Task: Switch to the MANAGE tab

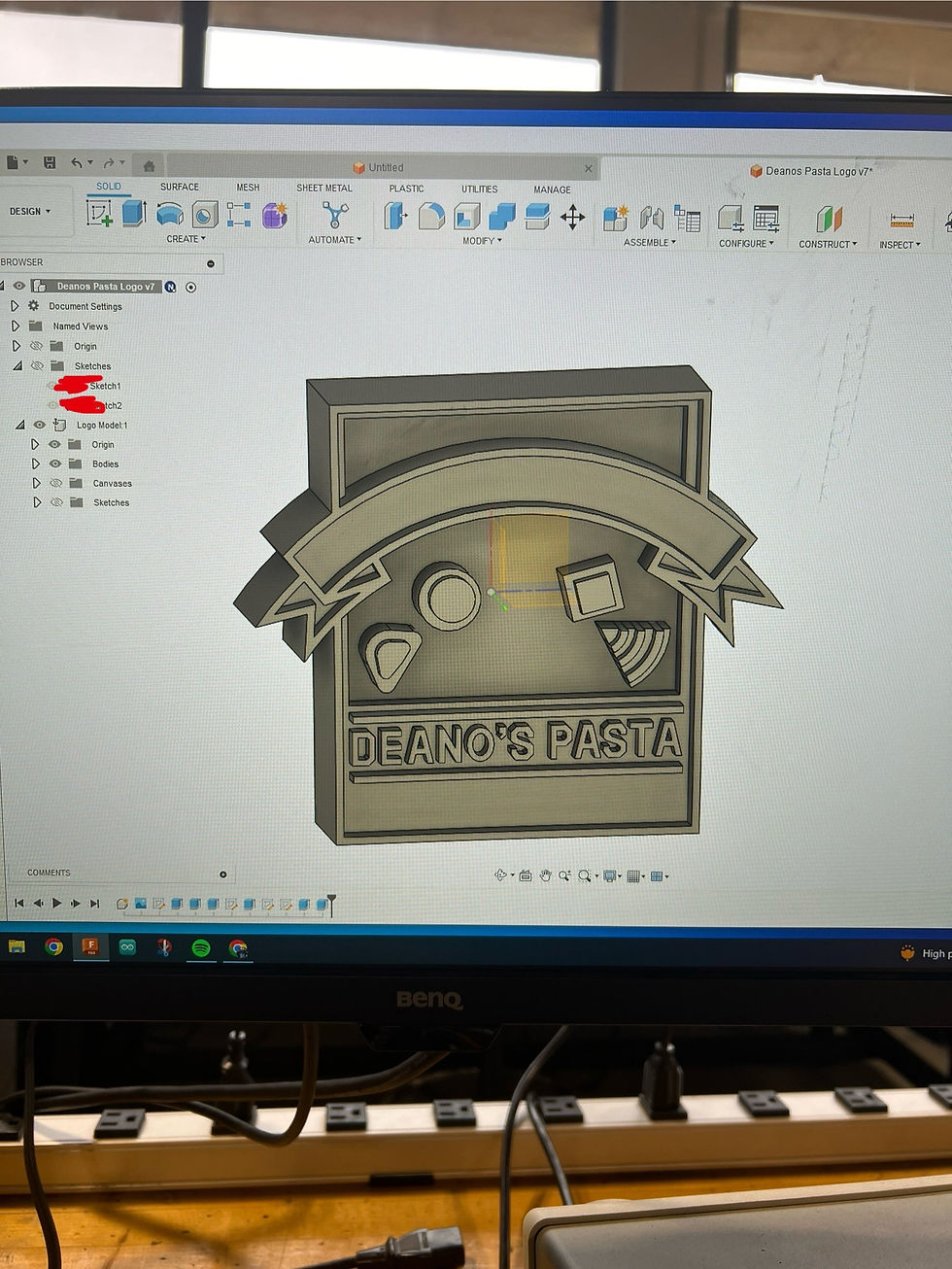Action: [552, 189]
